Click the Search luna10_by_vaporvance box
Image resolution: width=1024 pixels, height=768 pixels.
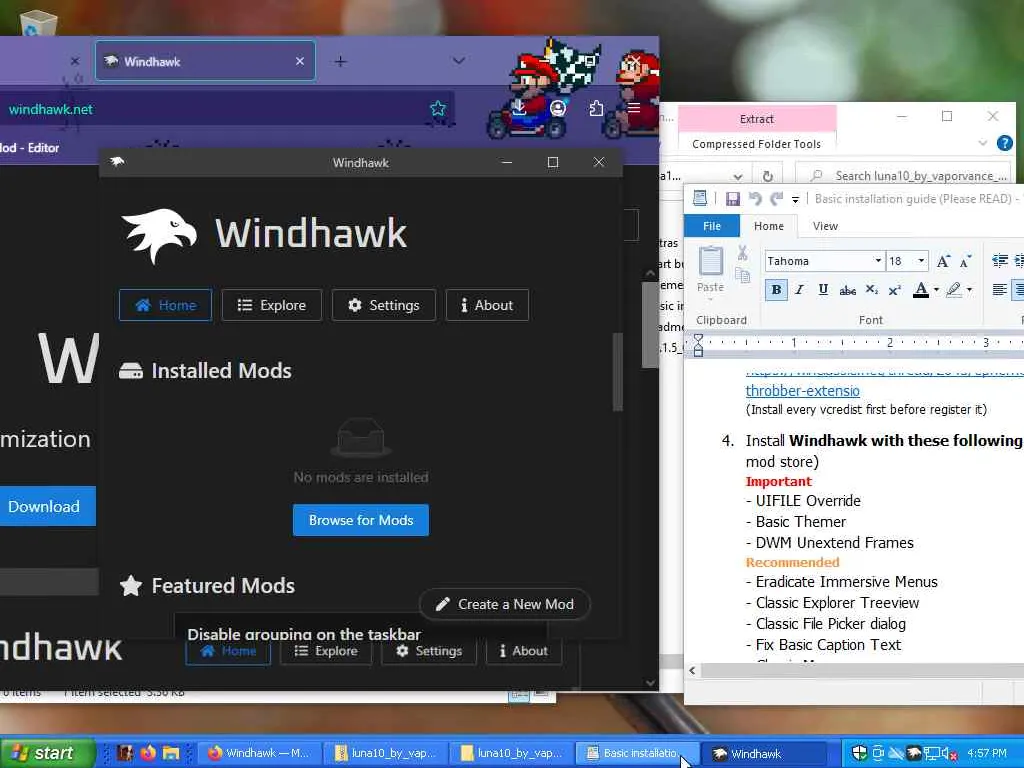(904, 176)
